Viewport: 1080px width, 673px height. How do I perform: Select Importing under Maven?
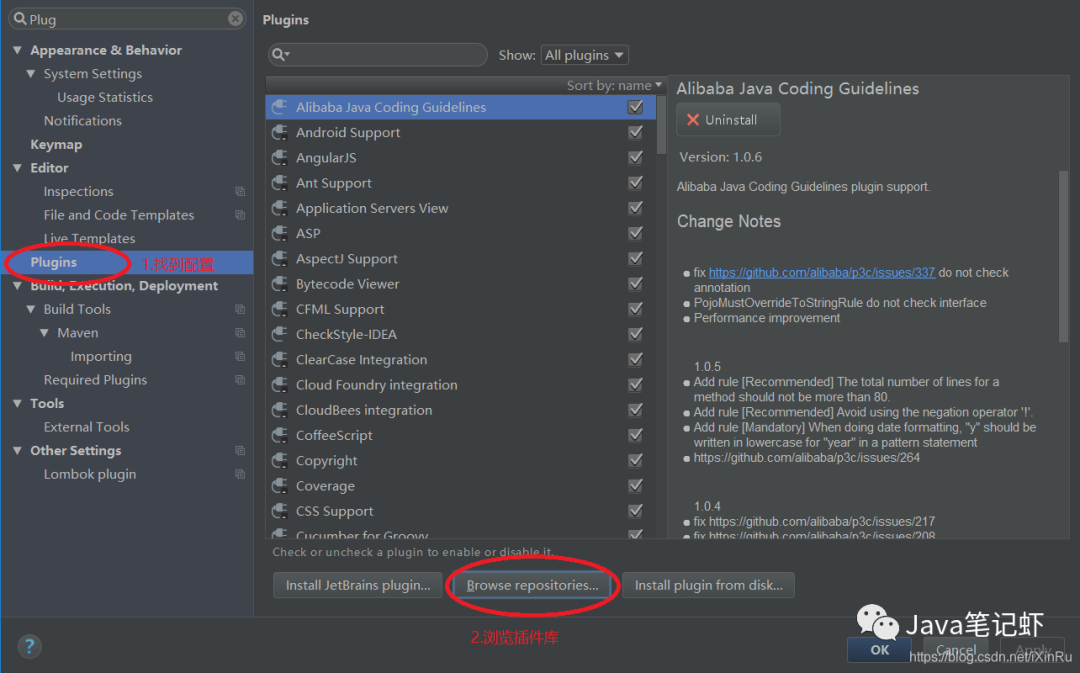[x=101, y=356]
